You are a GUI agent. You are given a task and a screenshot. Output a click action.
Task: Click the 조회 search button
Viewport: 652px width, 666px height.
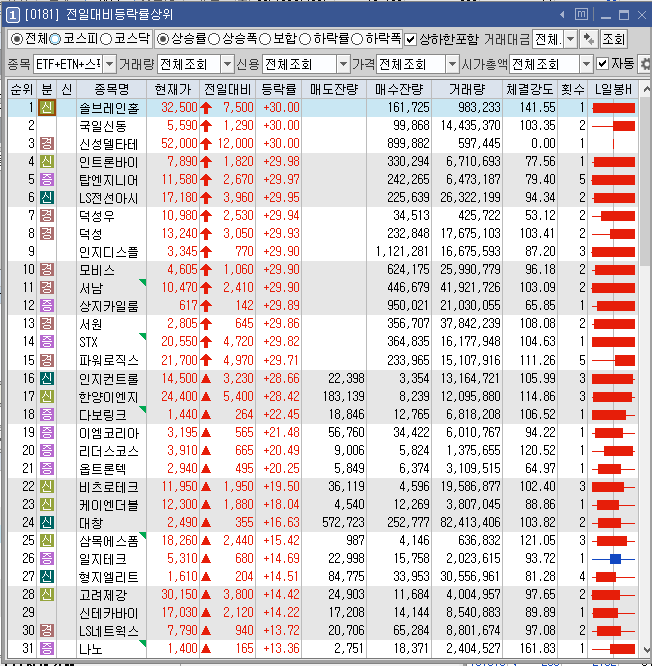pyautogui.click(x=613, y=40)
